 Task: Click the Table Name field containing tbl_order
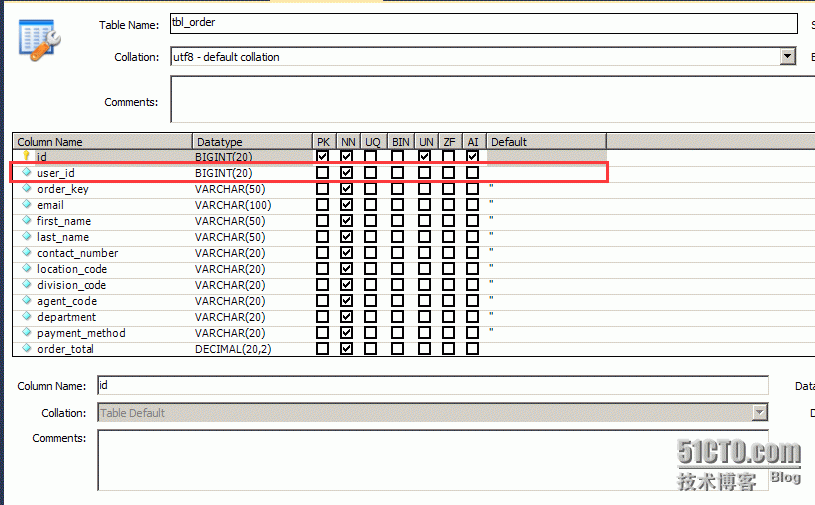[483, 23]
